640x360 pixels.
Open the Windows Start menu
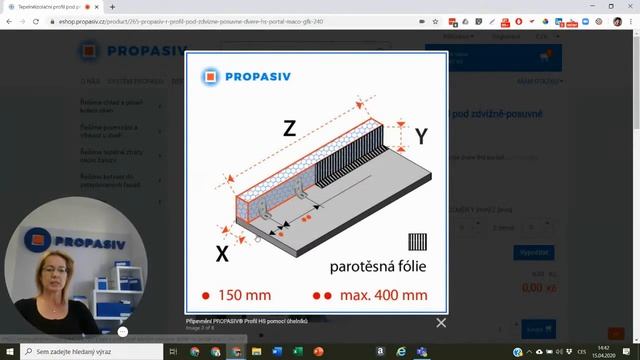click(x=10, y=351)
